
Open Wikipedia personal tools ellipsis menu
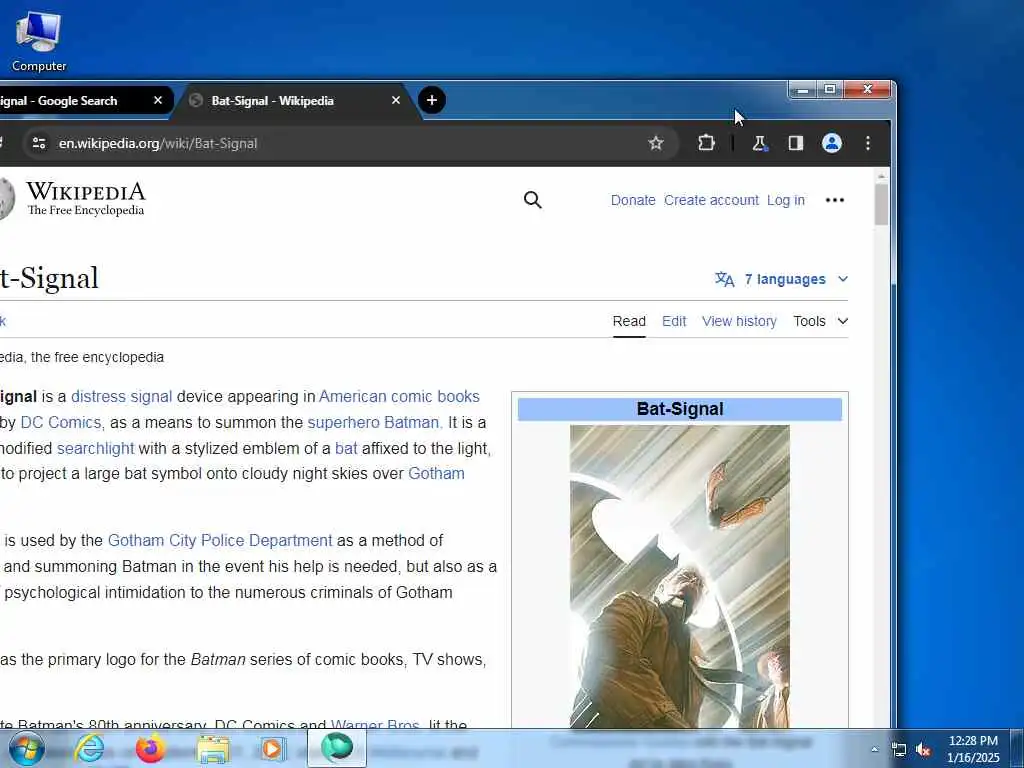click(835, 200)
